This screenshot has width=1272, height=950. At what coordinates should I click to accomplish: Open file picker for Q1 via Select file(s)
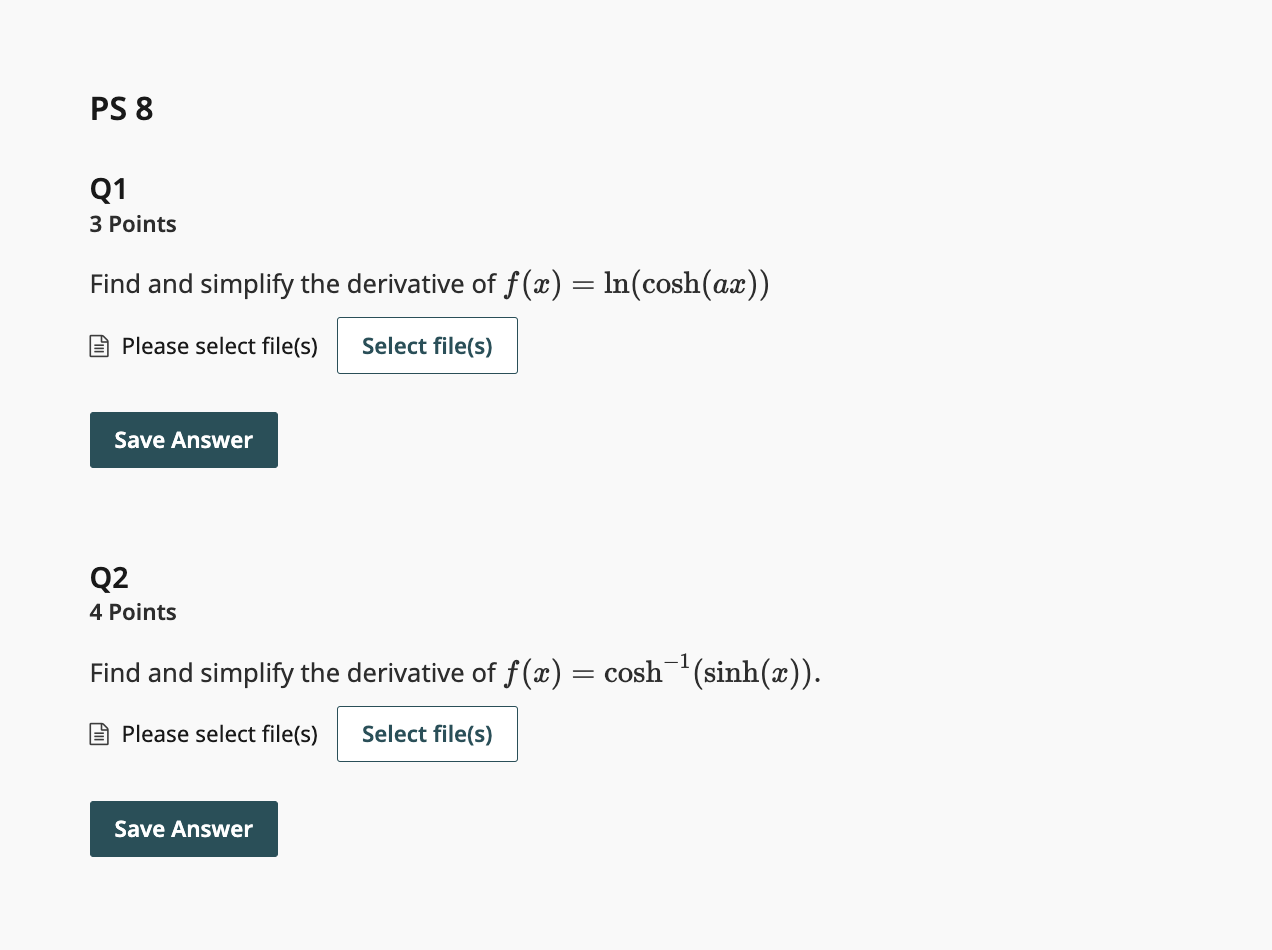point(427,346)
